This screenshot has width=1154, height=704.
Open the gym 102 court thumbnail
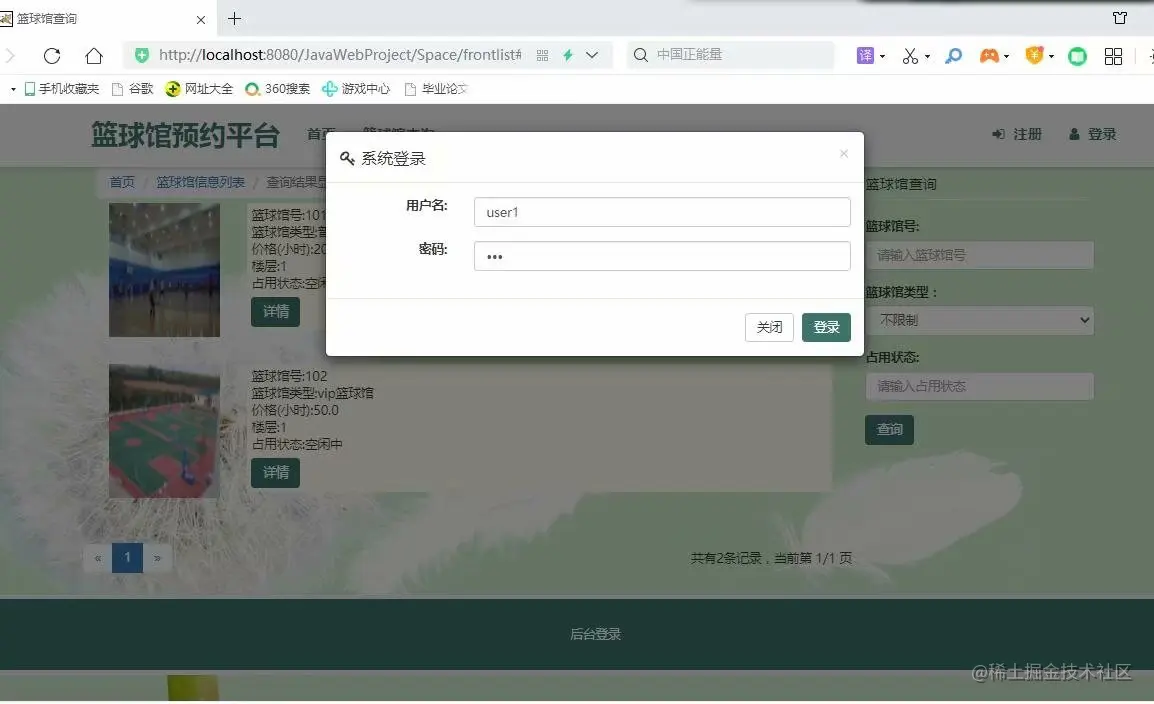coord(164,431)
